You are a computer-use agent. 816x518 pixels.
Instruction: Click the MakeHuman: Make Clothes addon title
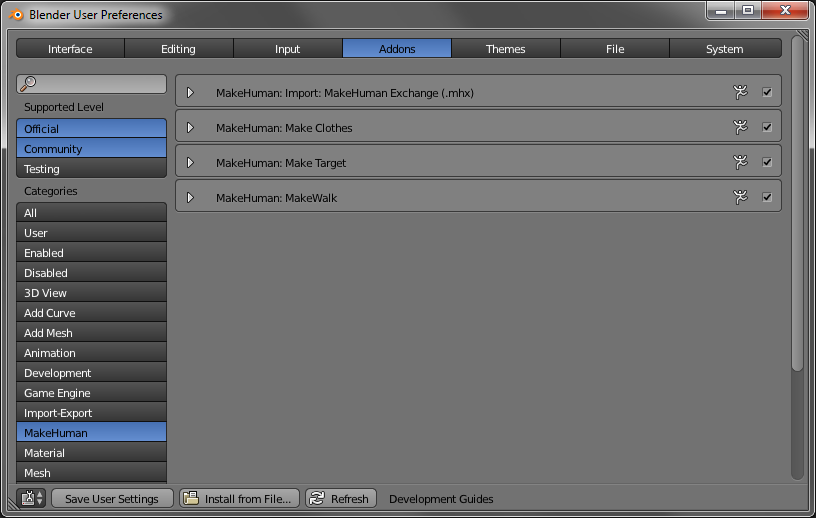point(284,128)
